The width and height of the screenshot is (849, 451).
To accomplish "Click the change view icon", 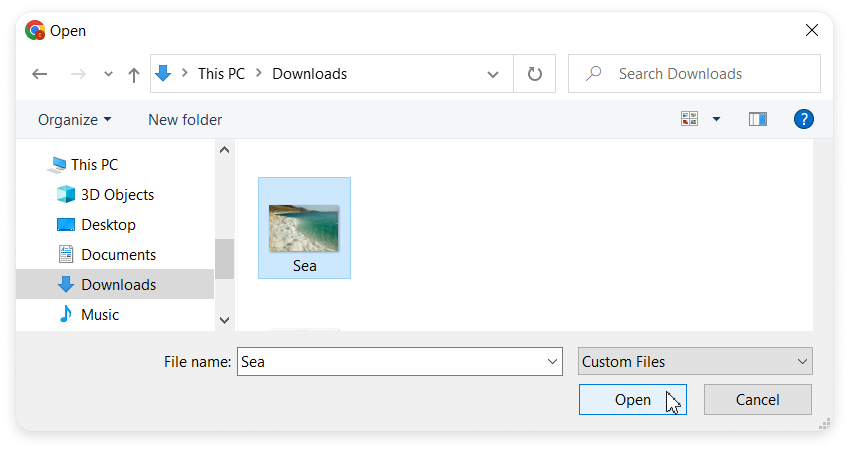I will tap(689, 119).
